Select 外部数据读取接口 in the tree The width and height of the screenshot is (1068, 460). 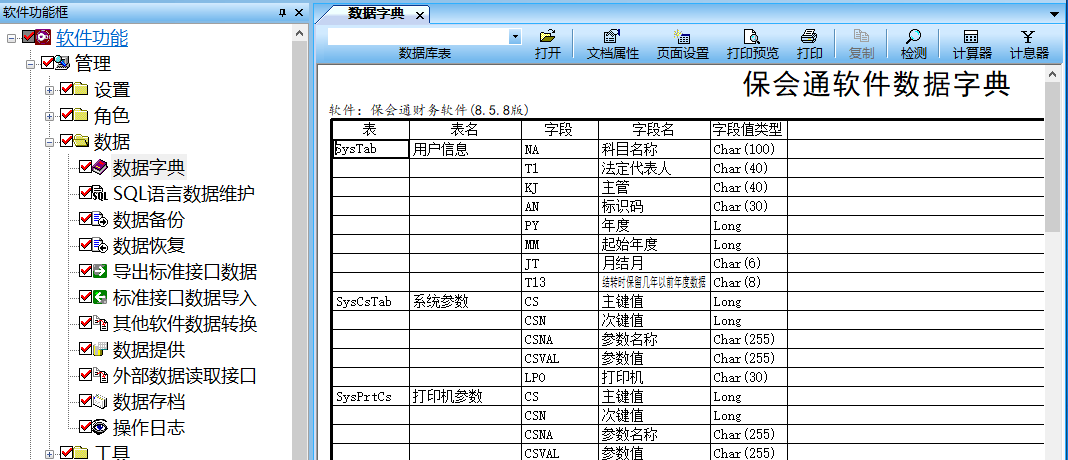[x=185, y=375]
